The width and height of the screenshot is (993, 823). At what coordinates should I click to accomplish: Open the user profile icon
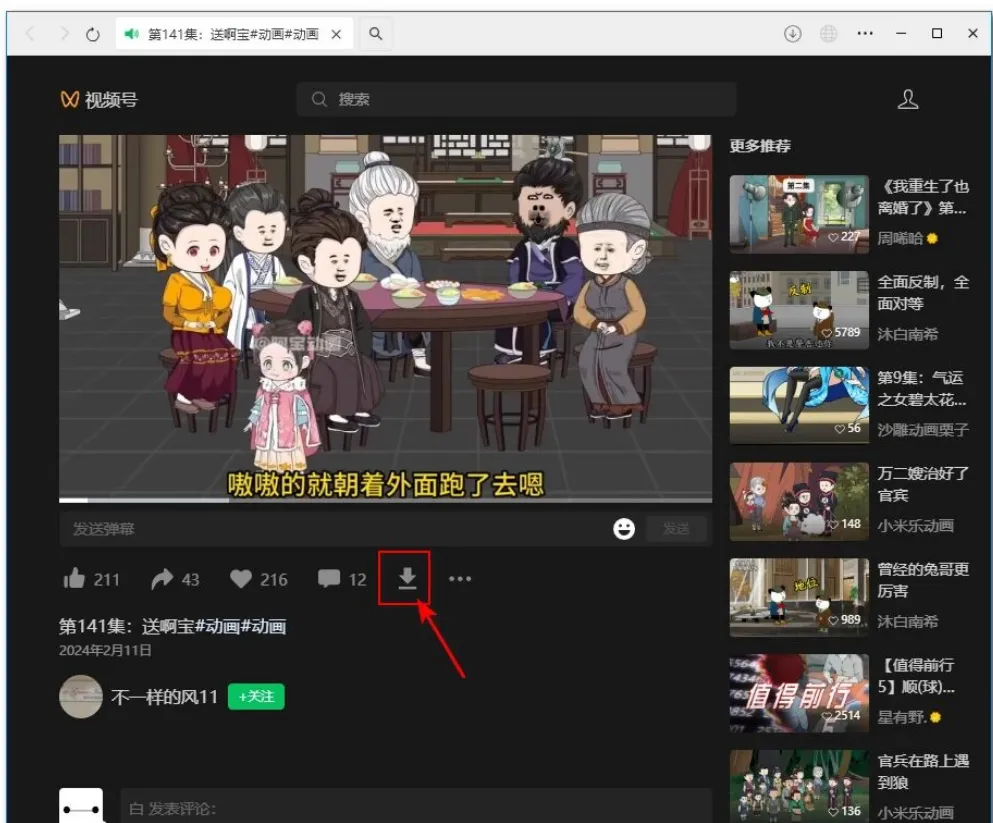click(908, 99)
